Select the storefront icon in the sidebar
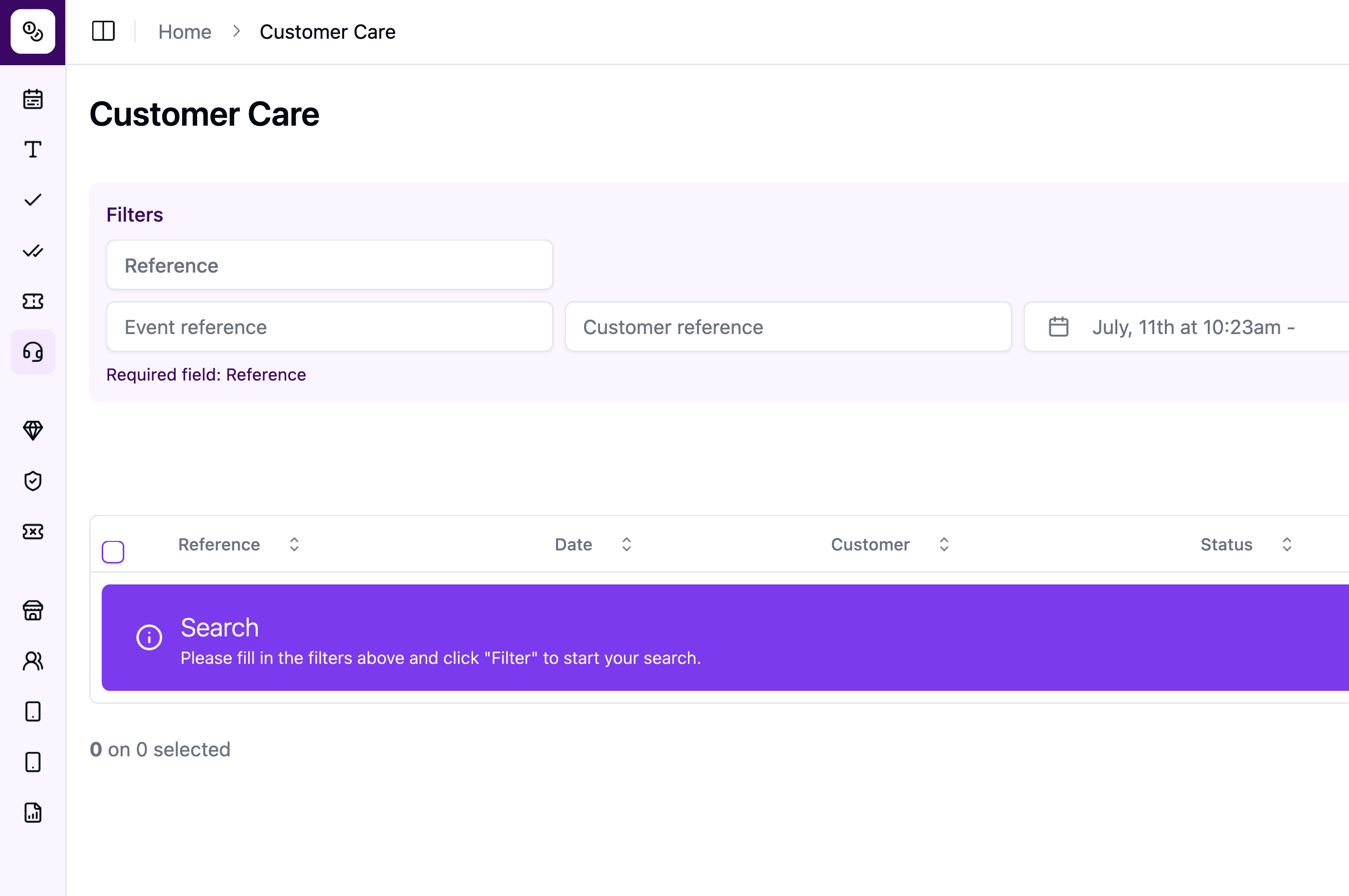 coord(32,610)
